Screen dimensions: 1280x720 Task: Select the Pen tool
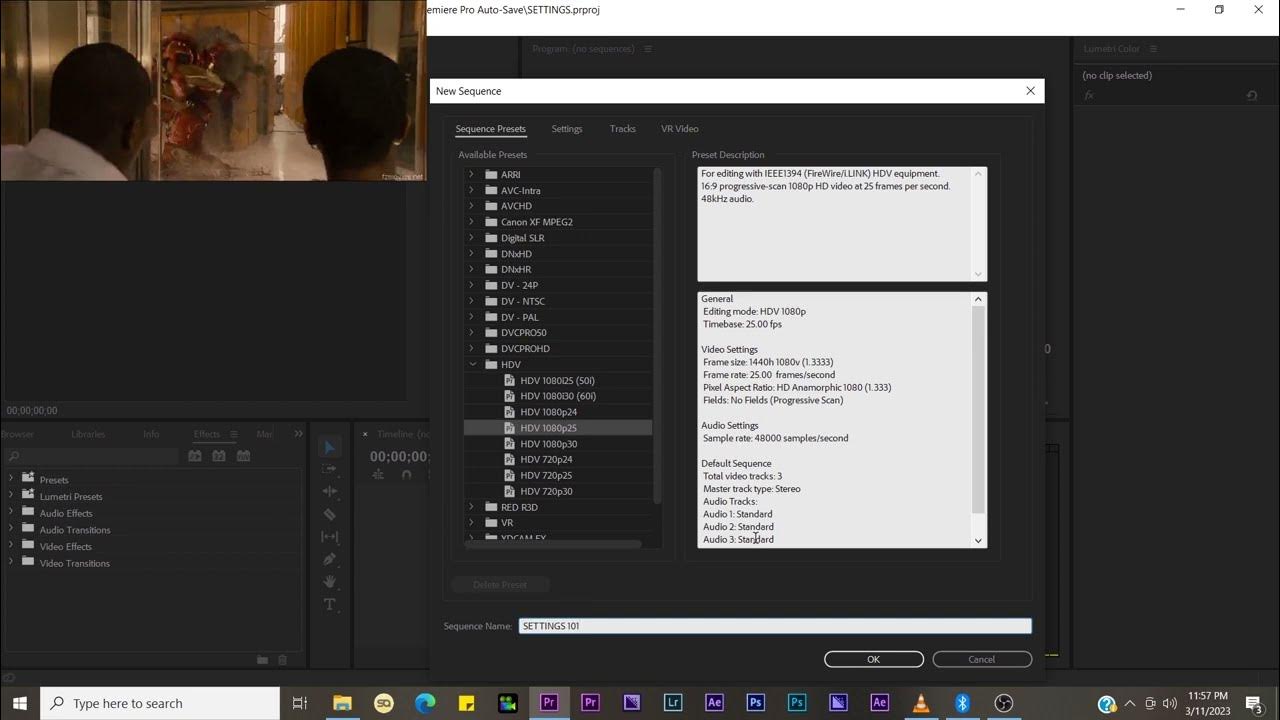(x=330, y=559)
